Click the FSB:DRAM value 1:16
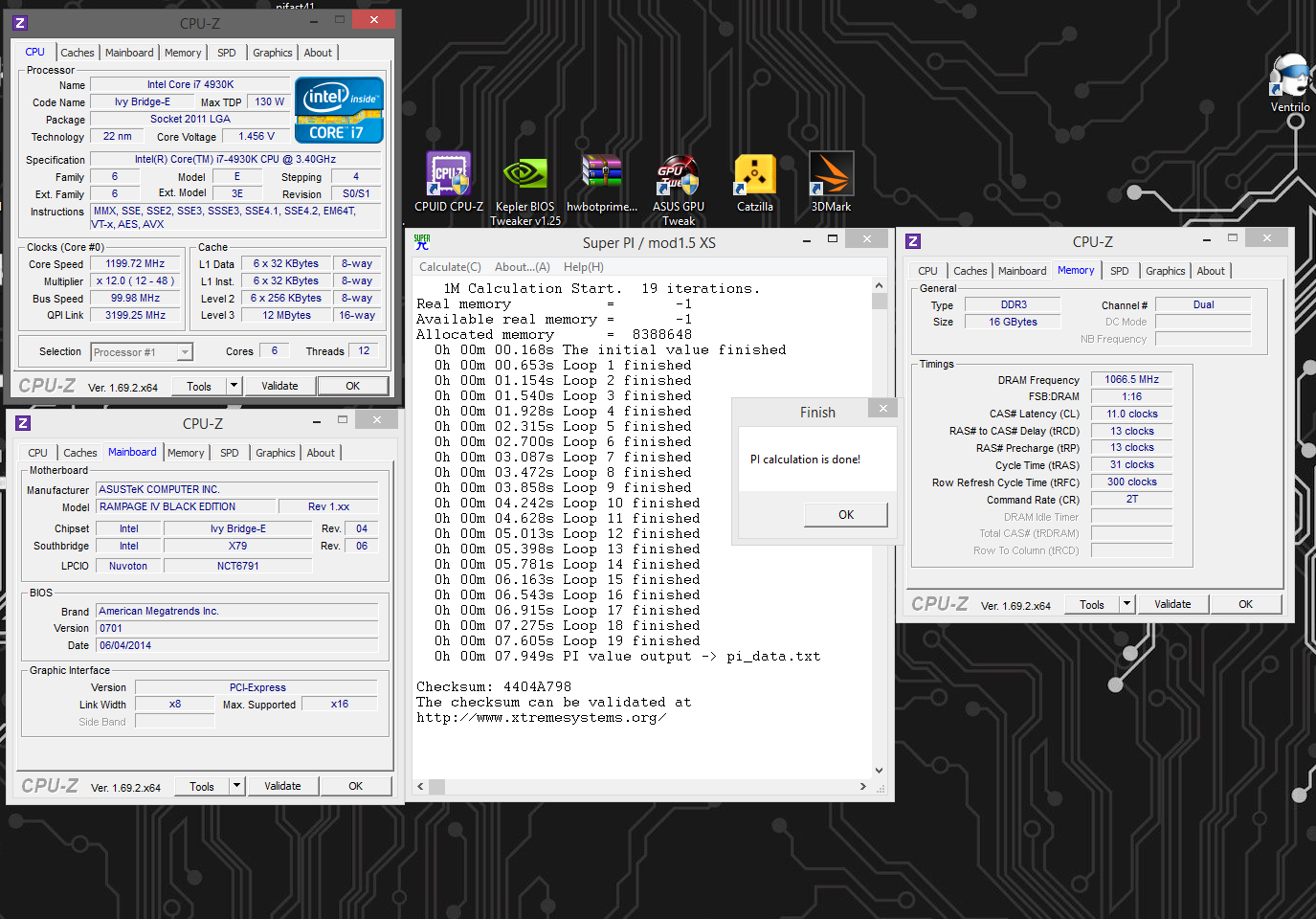 1131,396
